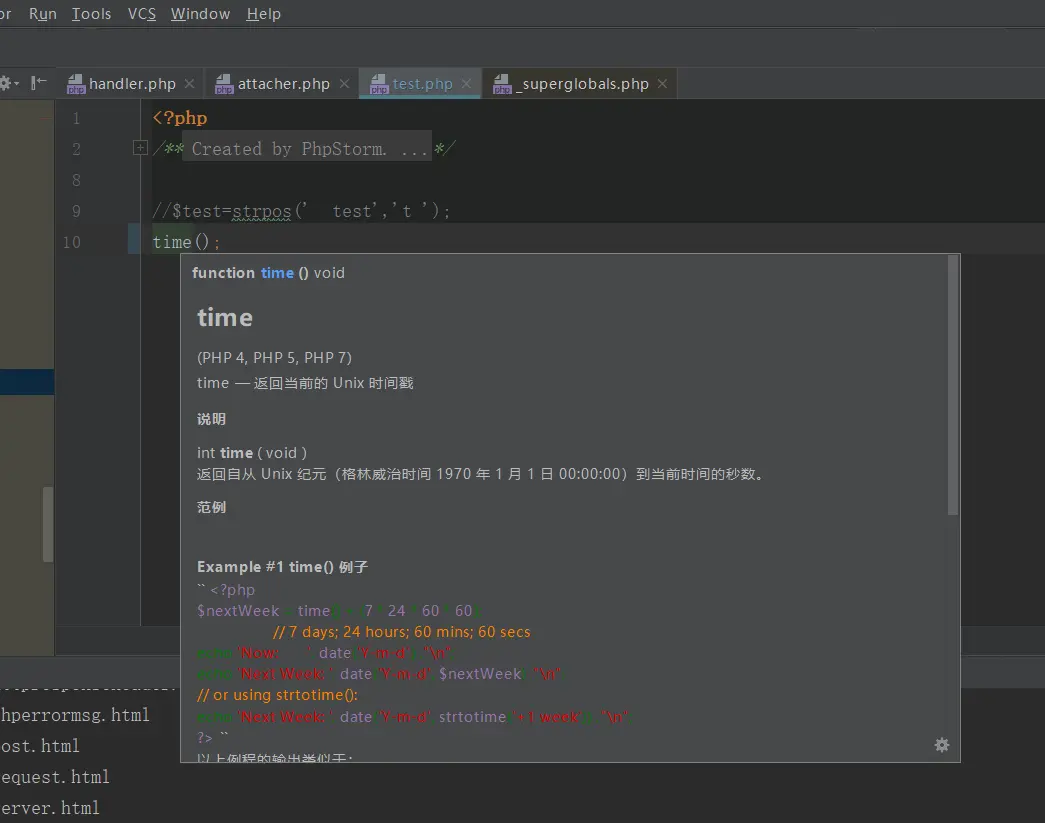Click the test.php file icon

(x=379, y=84)
